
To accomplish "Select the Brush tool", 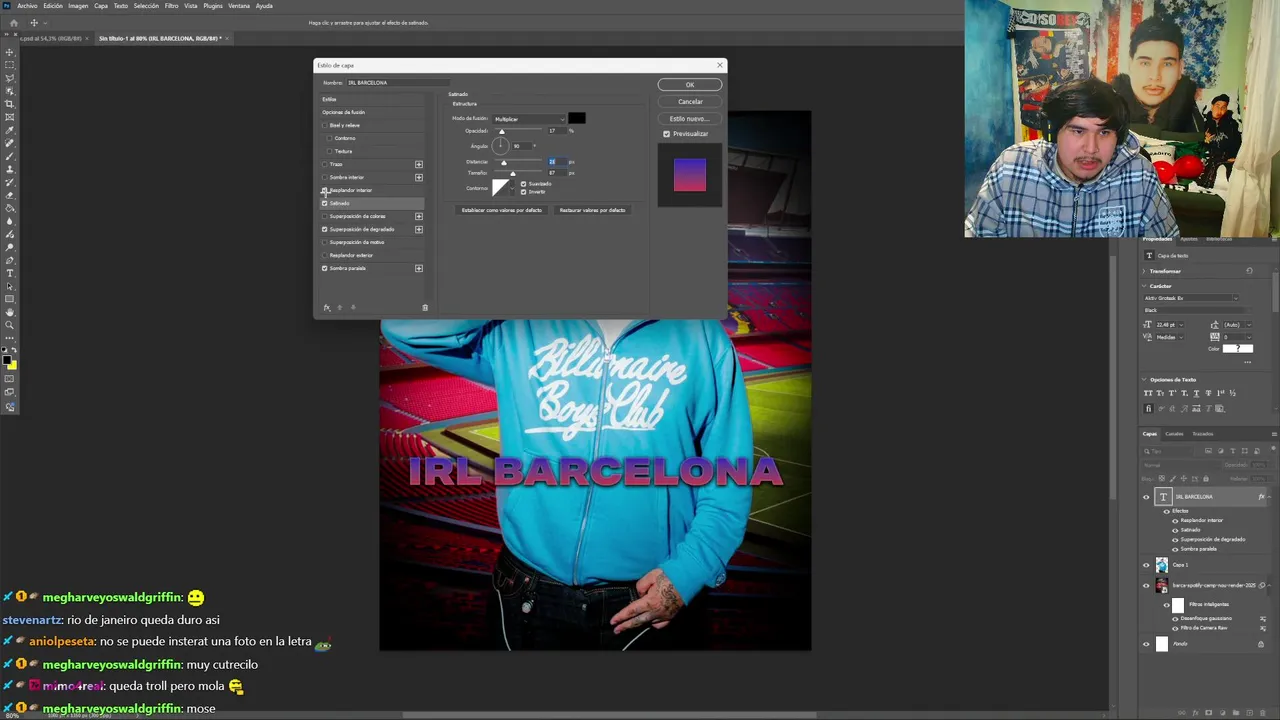I will tap(10, 156).
